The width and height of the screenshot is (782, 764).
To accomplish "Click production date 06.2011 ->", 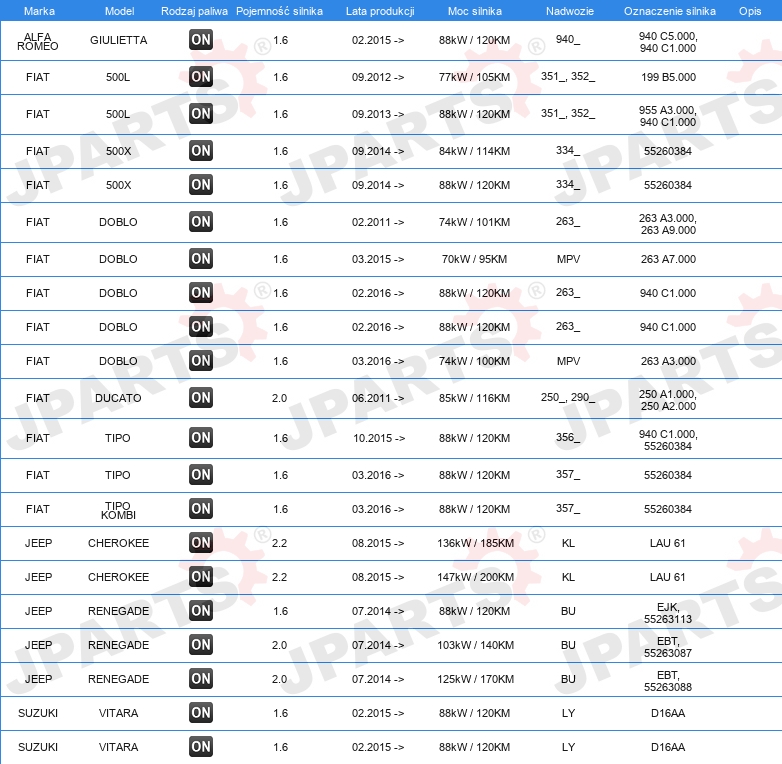I will coord(378,398).
